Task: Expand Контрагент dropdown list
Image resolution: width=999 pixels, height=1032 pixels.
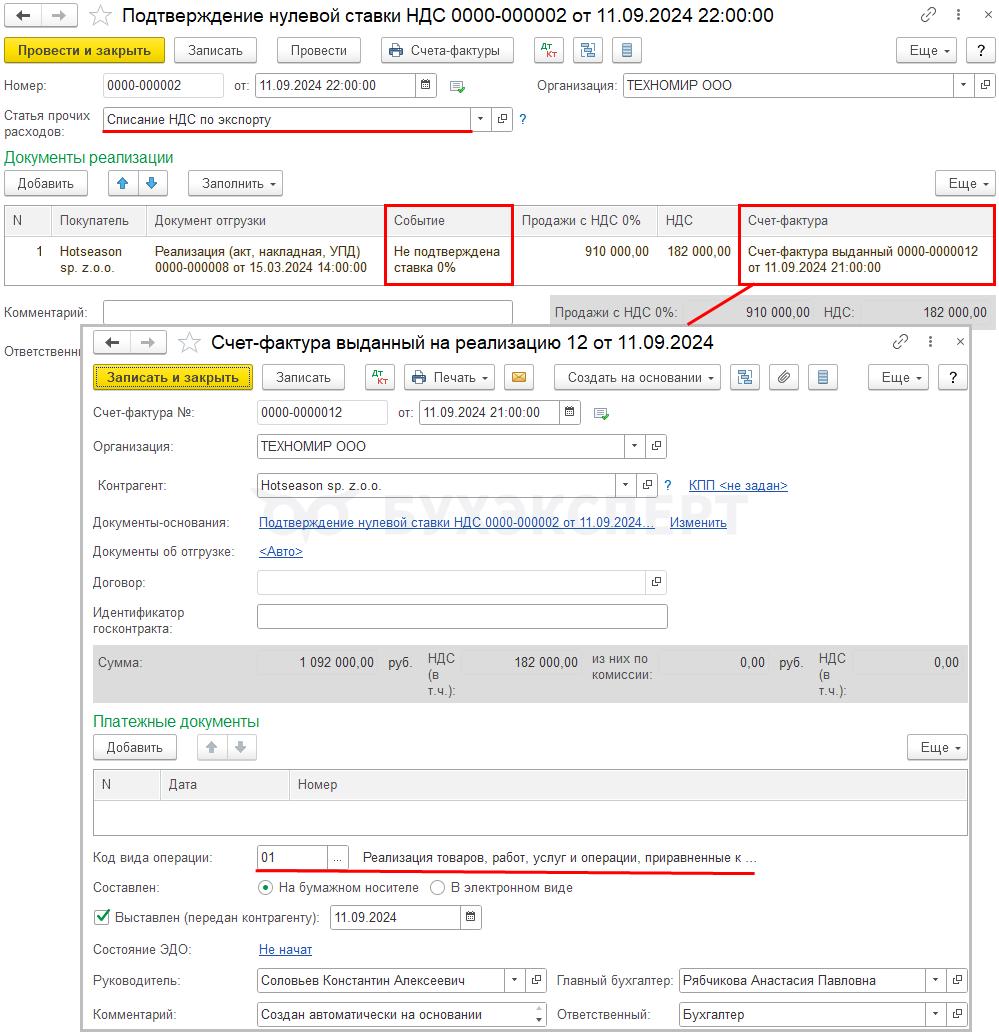Action: point(625,485)
